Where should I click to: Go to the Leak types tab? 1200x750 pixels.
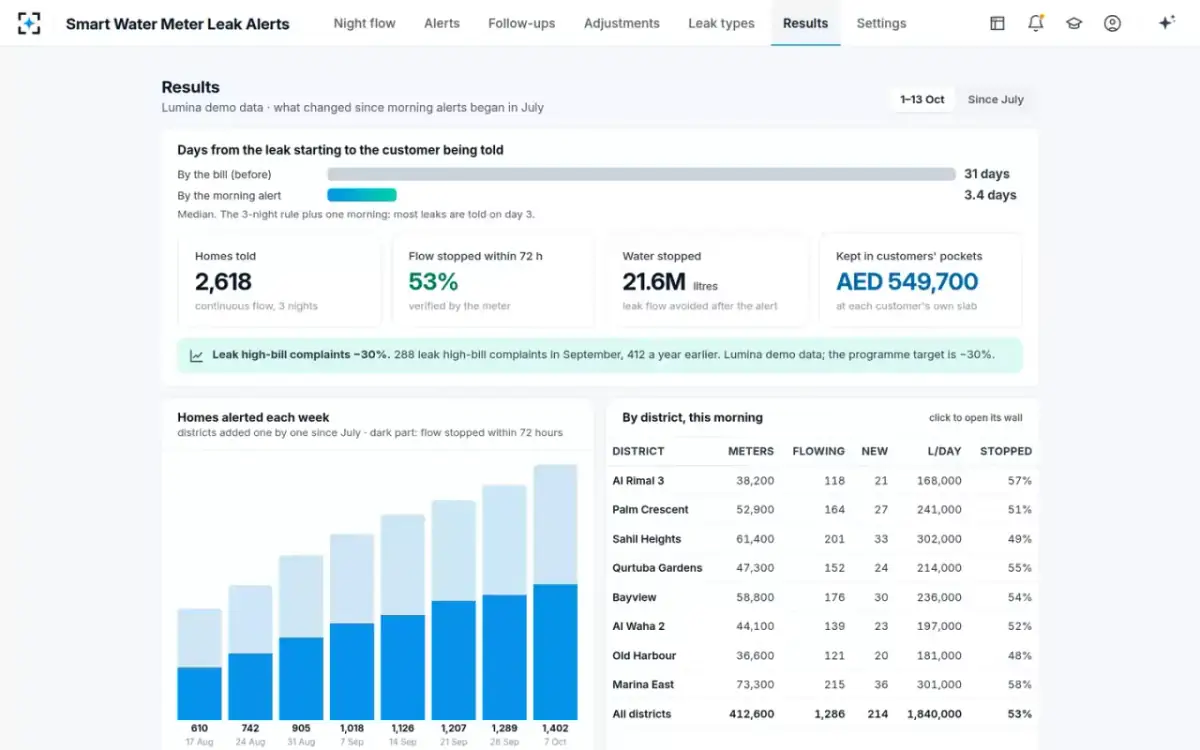point(722,23)
